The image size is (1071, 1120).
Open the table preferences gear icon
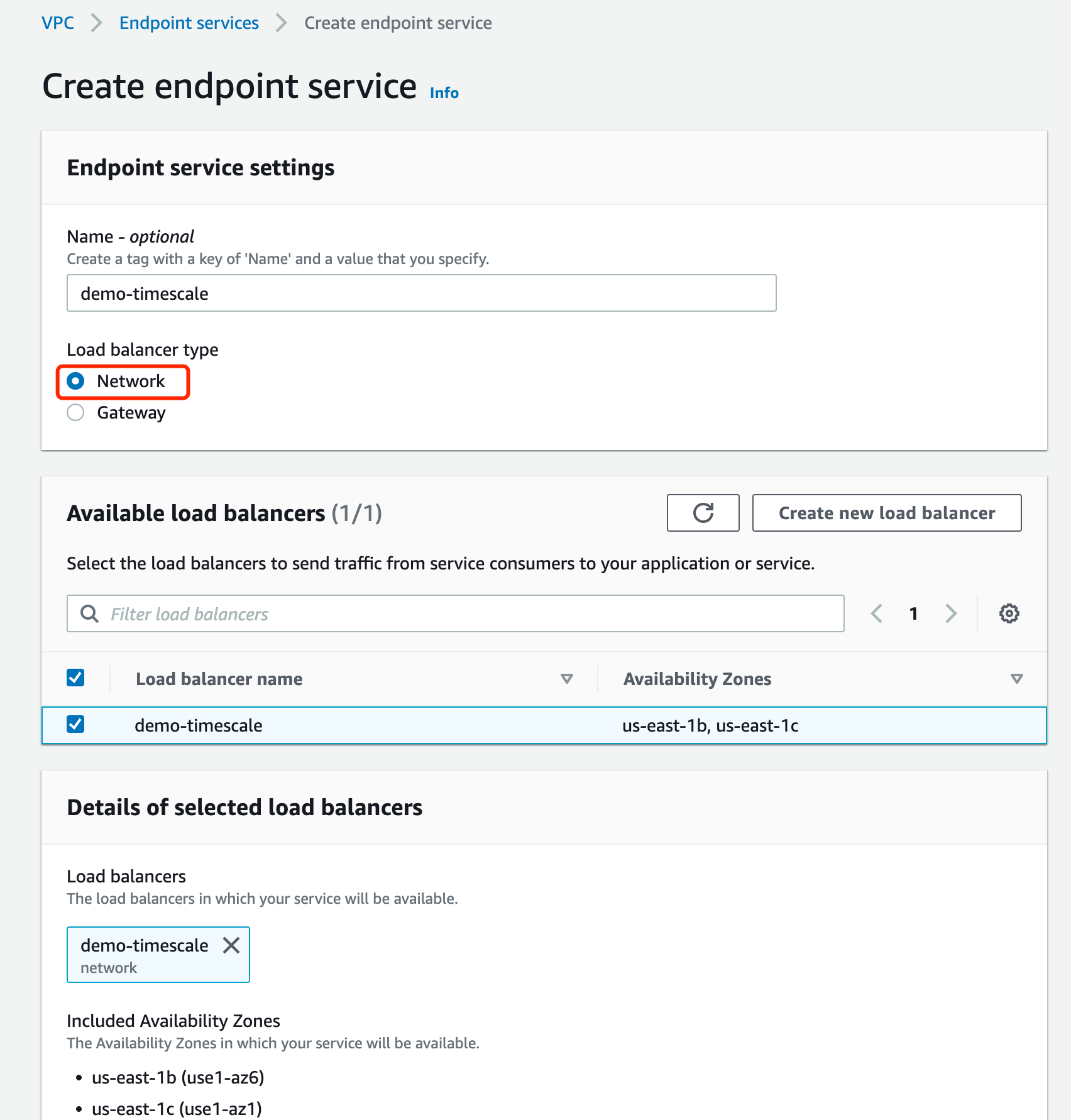click(x=1009, y=613)
